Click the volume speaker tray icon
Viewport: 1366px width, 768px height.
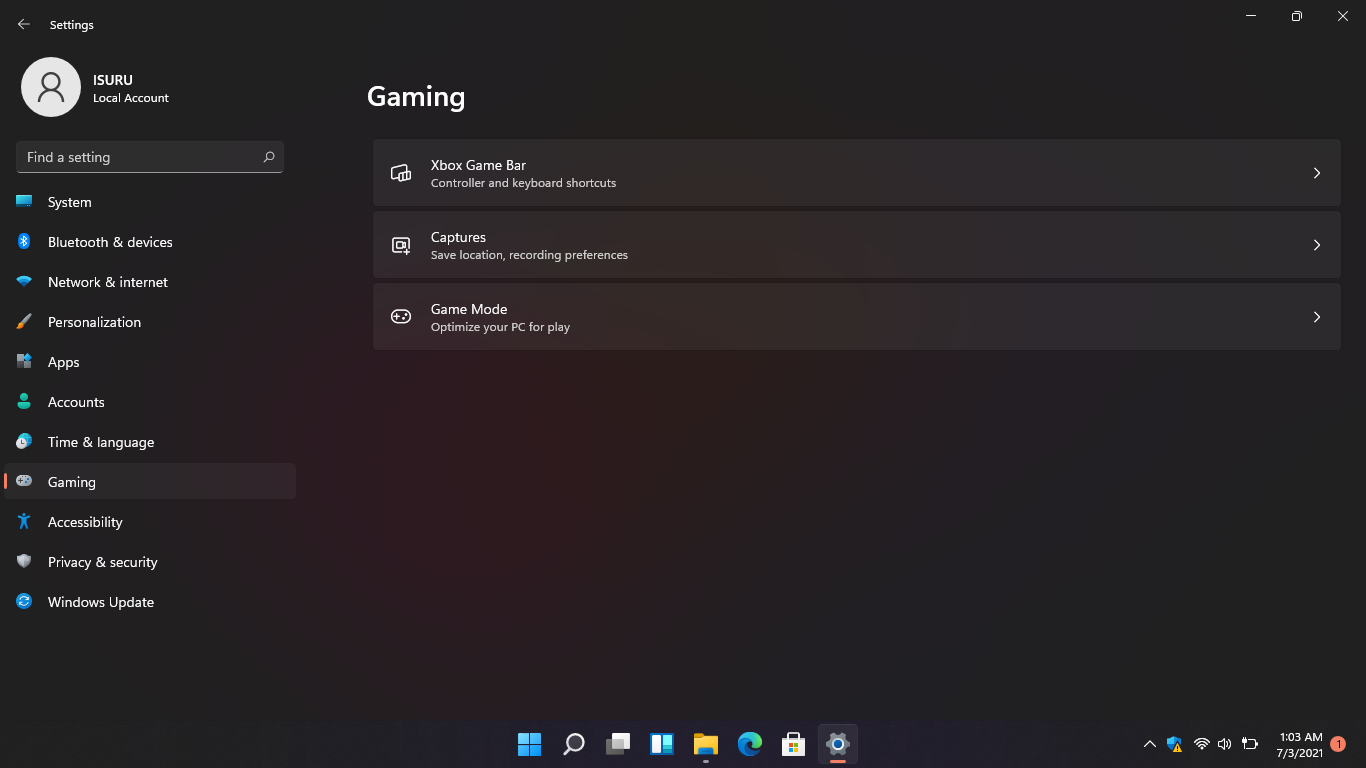(x=1225, y=744)
